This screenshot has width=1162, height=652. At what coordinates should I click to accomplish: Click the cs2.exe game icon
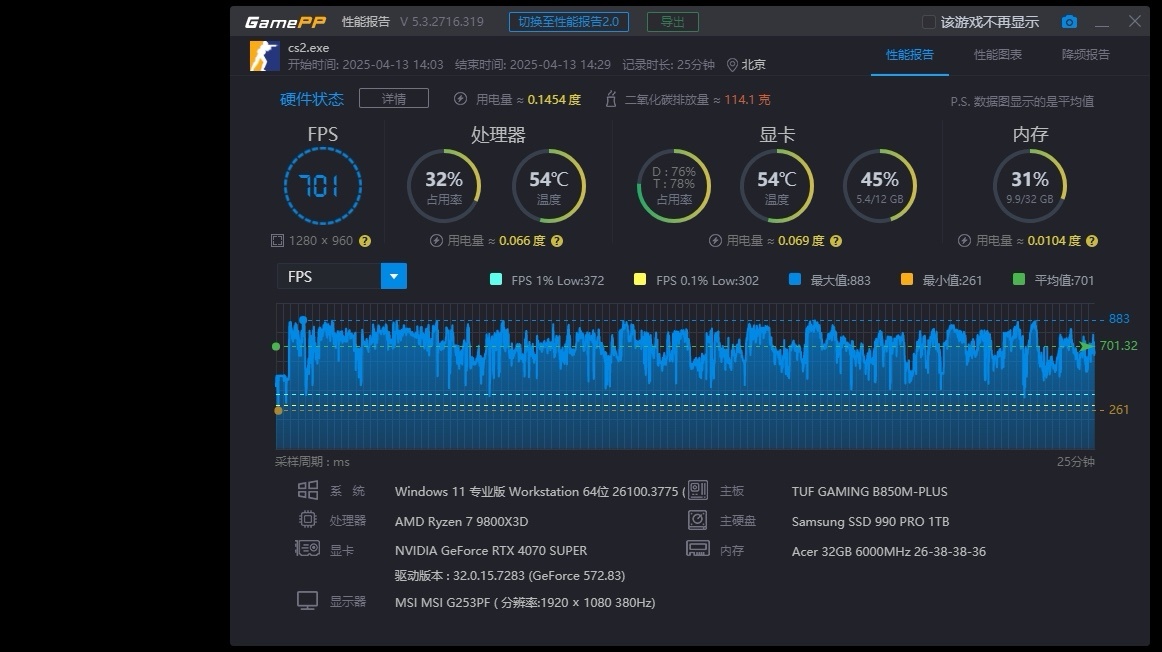(265, 56)
